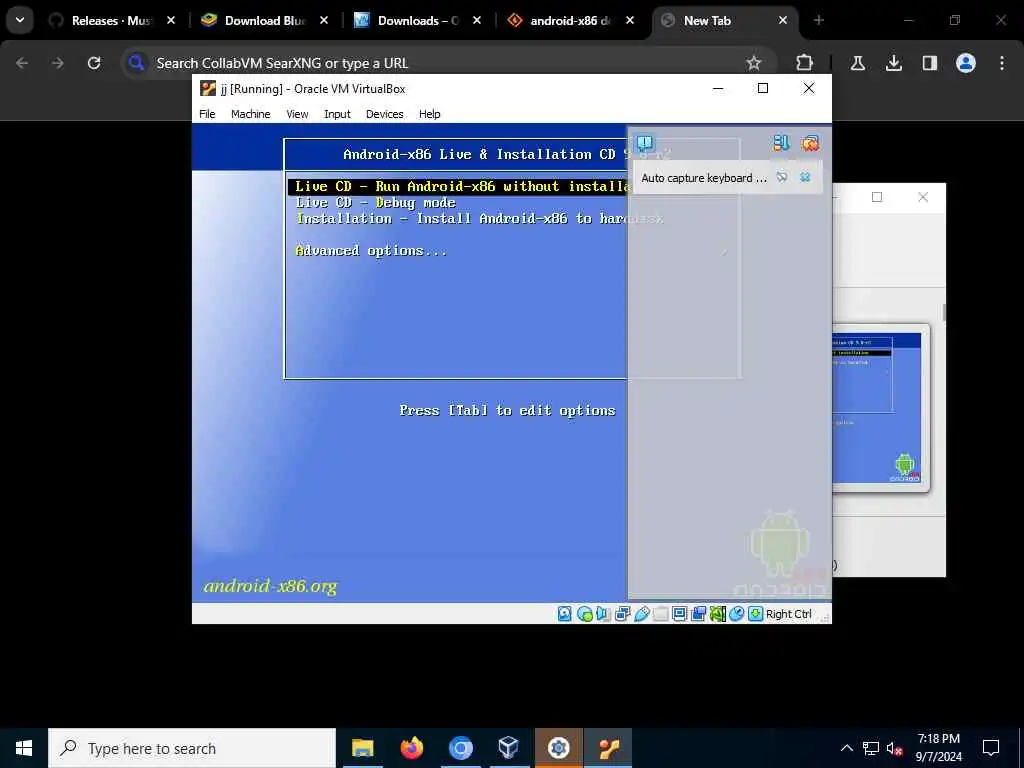Open the Machine menu
This screenshot has width=1024, height=768.
pyautogui.click(x=250, y=114)
